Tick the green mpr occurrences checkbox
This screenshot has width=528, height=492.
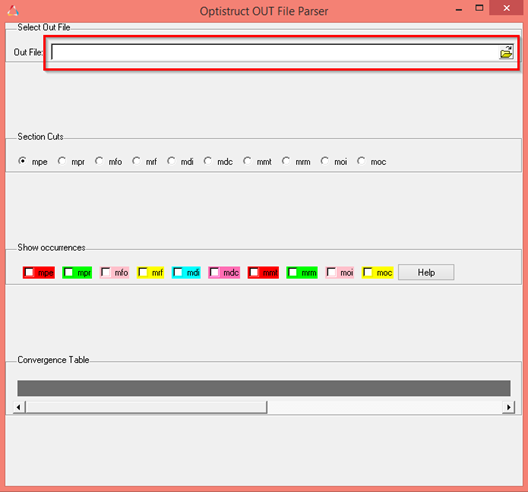(x=68, y=272)
